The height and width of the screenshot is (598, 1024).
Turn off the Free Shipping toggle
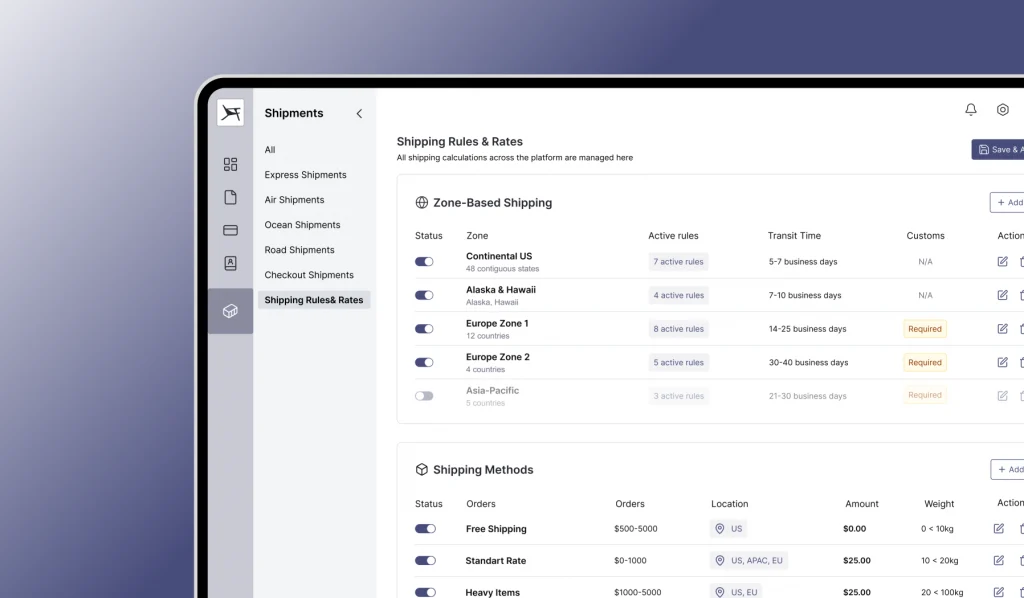424,529
